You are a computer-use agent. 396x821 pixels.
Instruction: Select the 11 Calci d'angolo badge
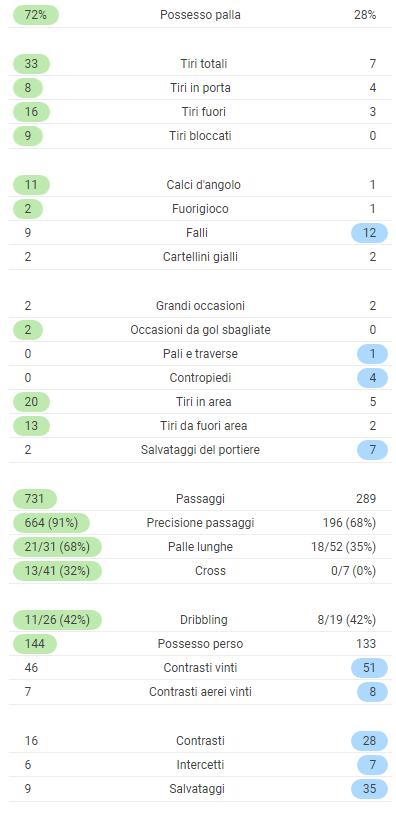click(x=31, y=185)
